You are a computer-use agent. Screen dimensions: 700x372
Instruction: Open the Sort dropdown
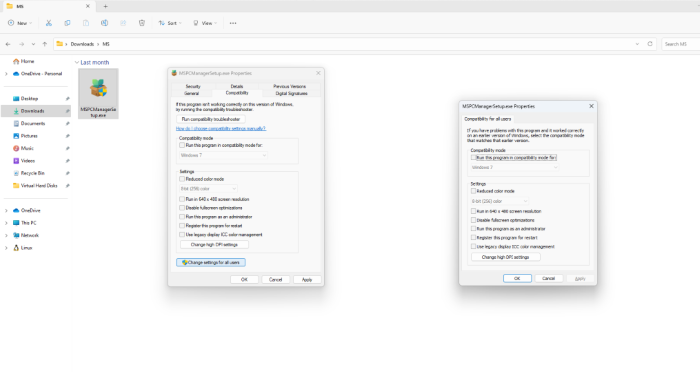pyautogui.click(x=170, y=23)
